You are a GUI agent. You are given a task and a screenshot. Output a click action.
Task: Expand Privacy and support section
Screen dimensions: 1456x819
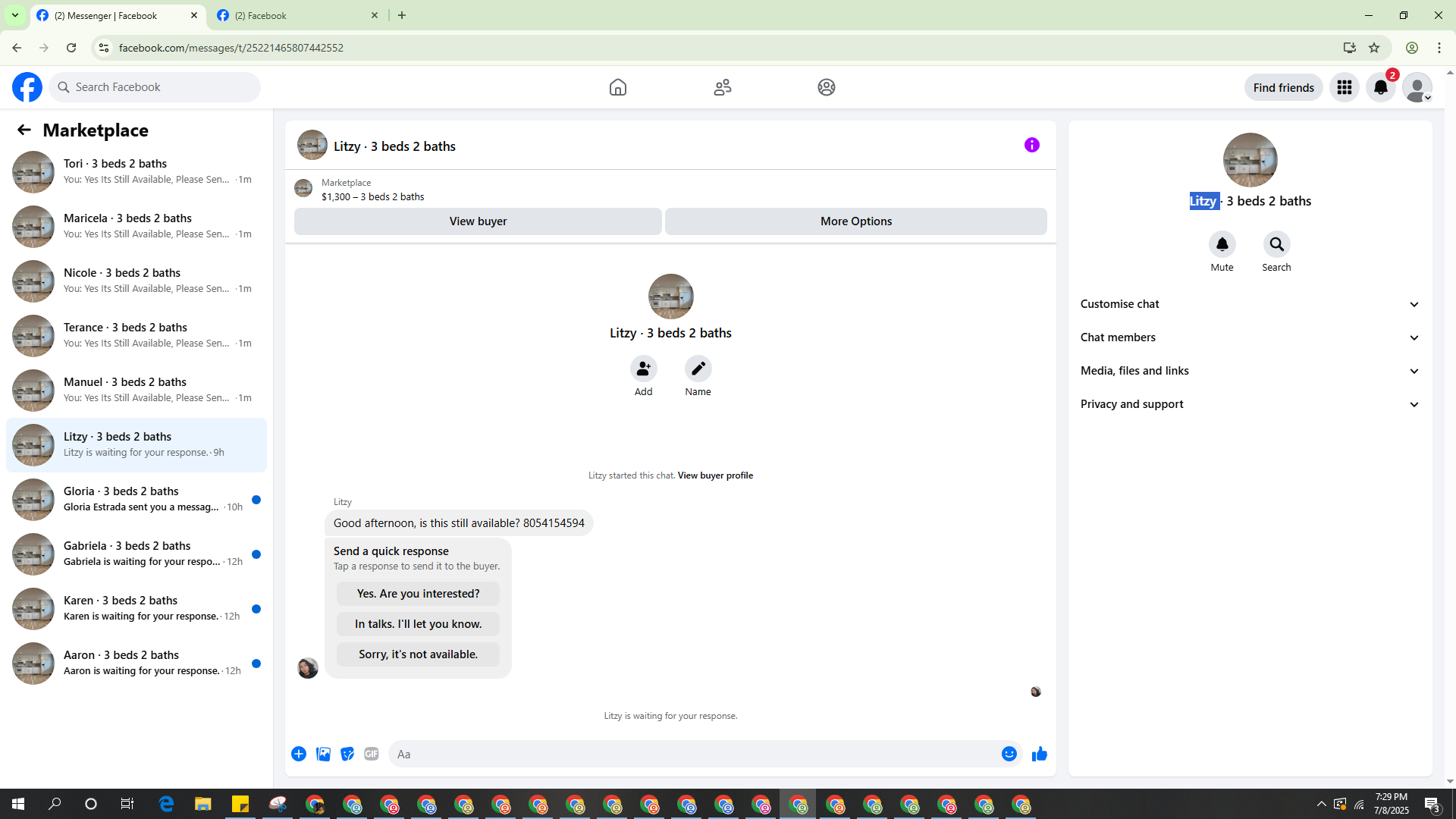point(1249,404)
